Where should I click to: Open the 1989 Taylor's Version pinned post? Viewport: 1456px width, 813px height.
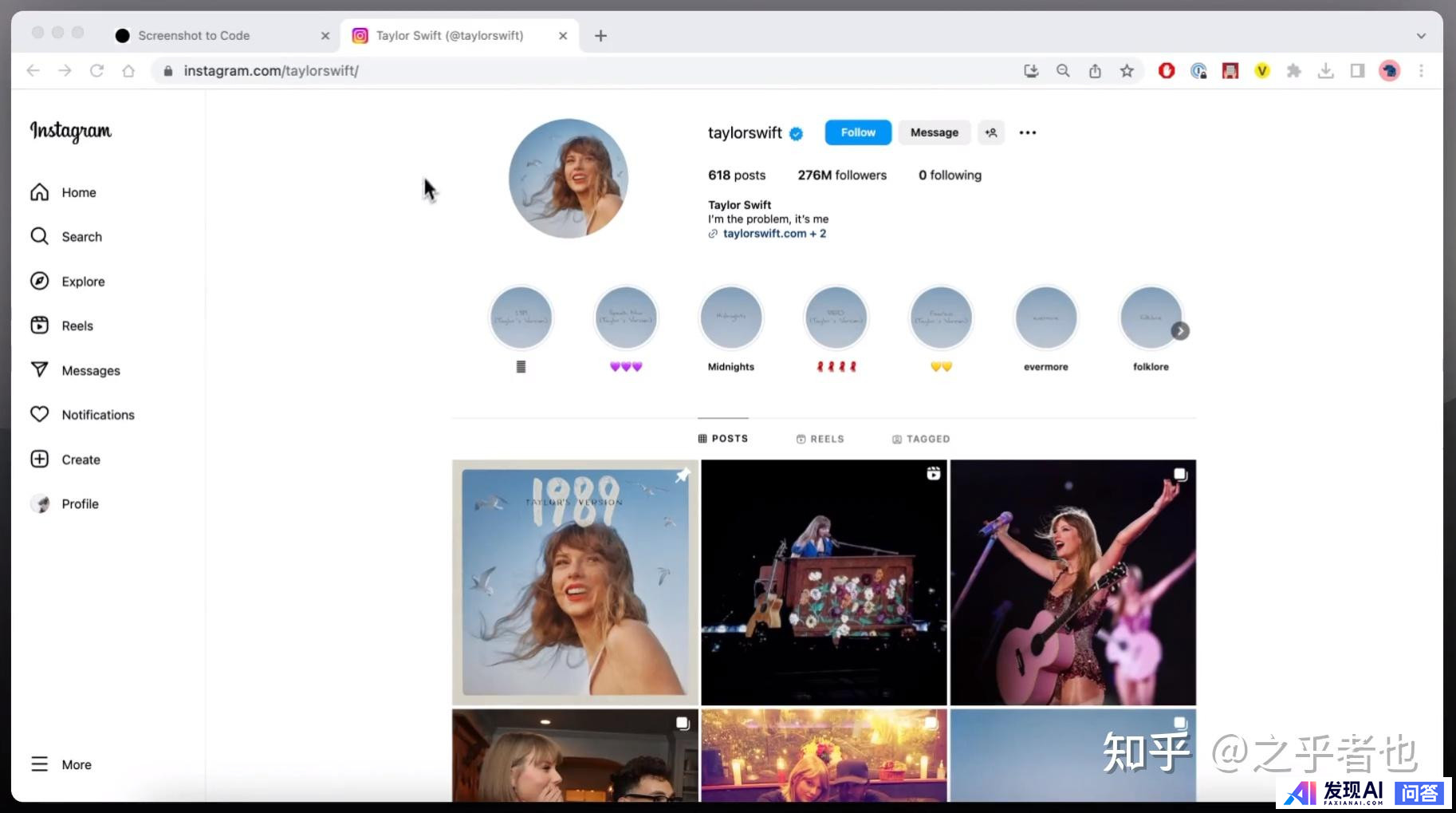coord(574,582)
